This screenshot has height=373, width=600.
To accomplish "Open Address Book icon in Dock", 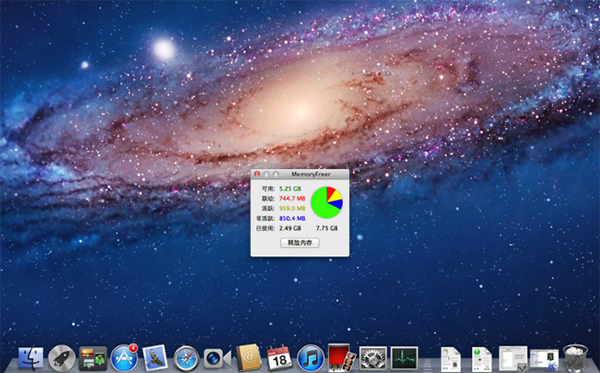I will 248,358.
